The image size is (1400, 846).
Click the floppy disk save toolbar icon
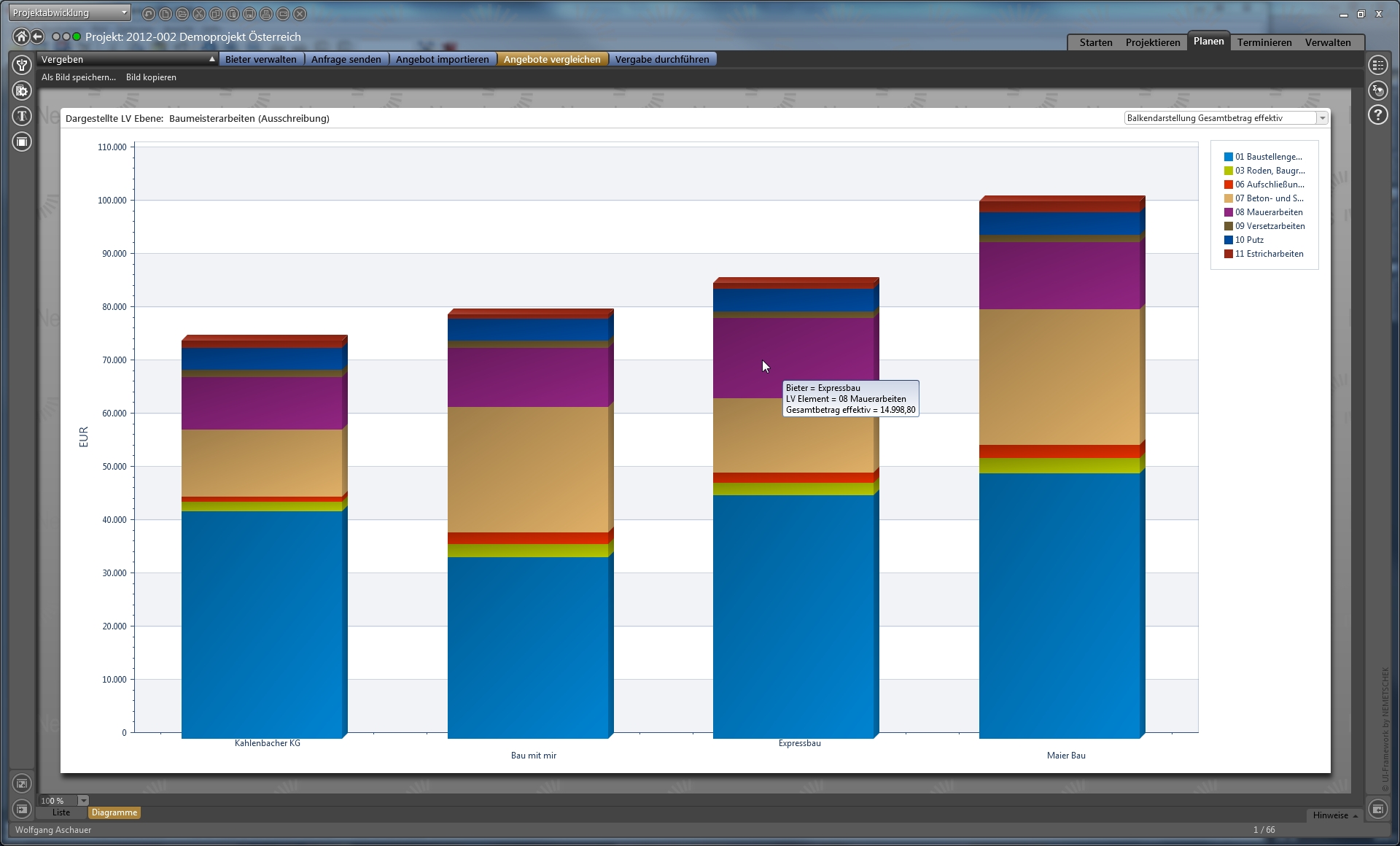(249, 14)
